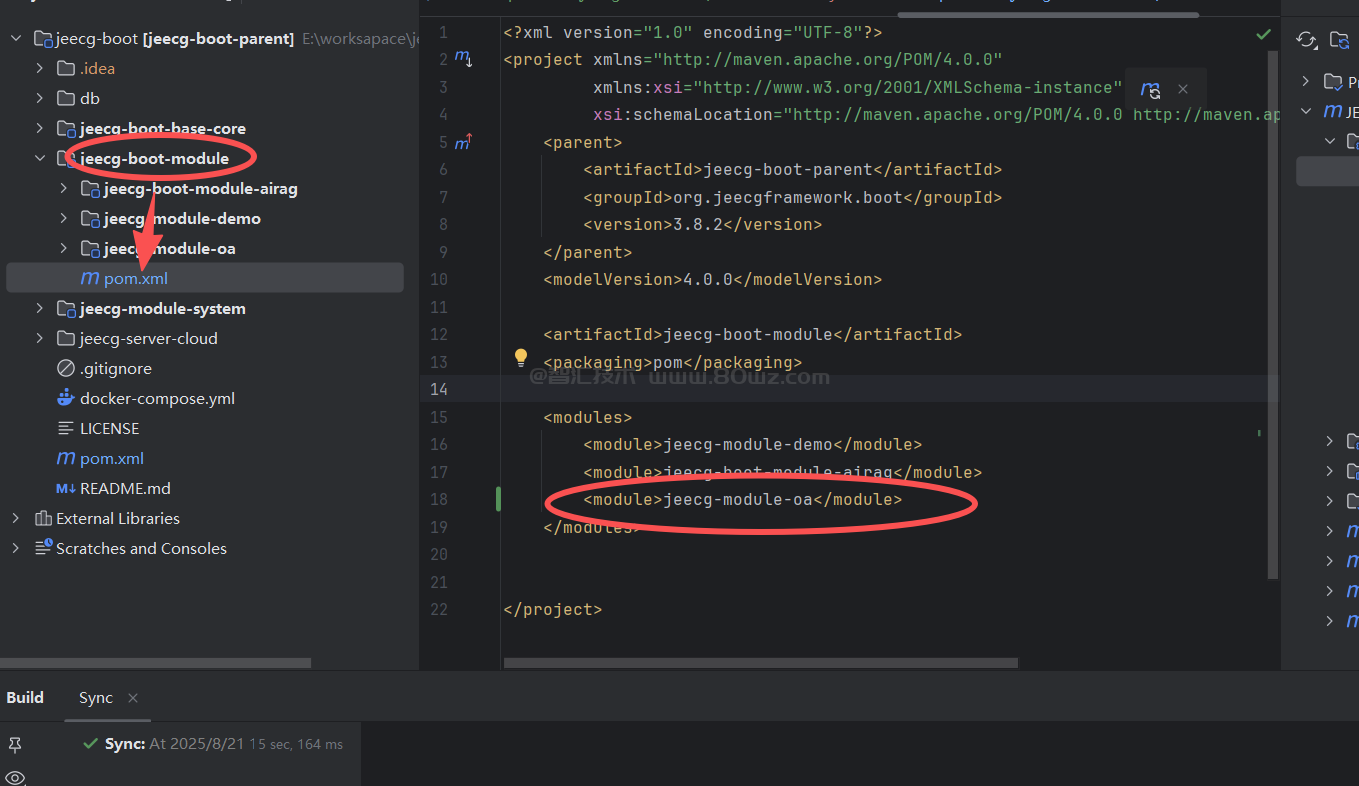
Task: Select the LICENSE file
Action: pos(109,428)
